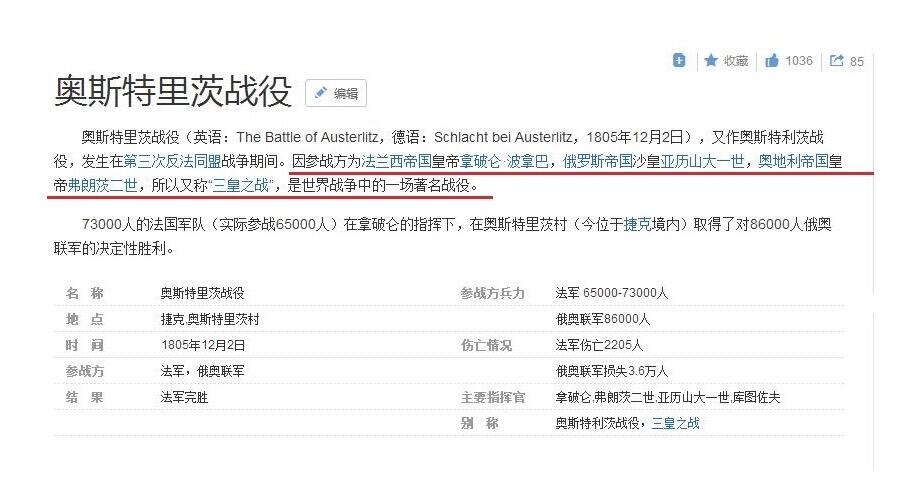900x481 pixels.
Task: Click the share arrow icon
Action: tap(836, 61)
